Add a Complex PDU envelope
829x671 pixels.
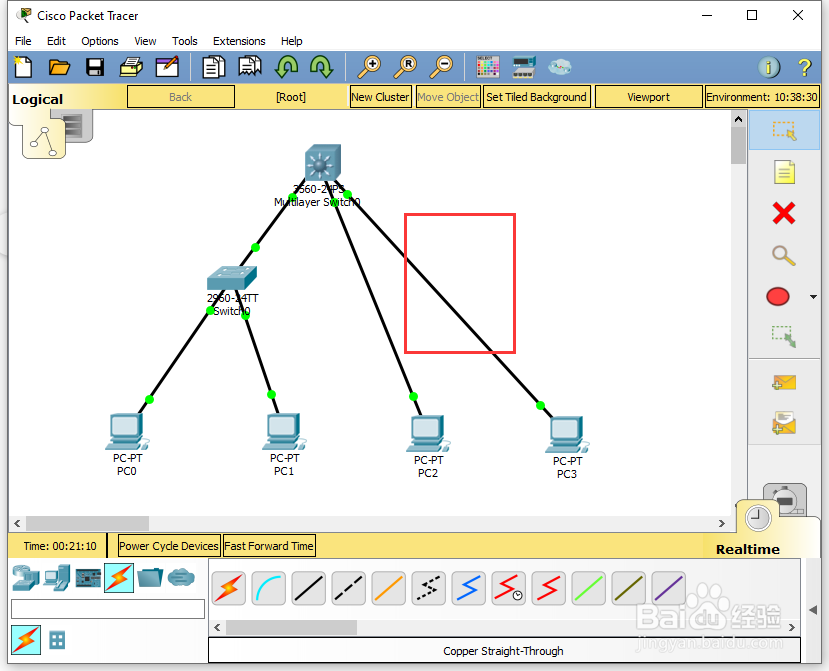pyautogui.click(x=784, y=423)
